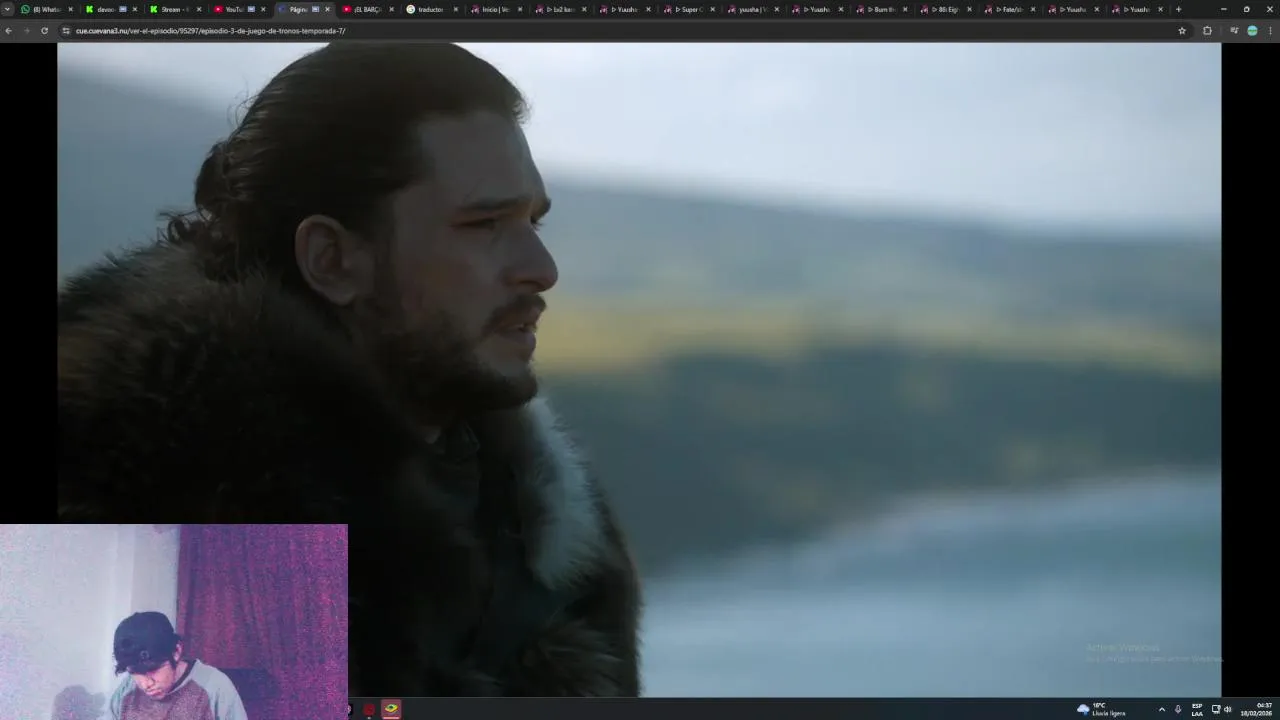This screenshot has width=1280, height=720.
Task: Open the browser extensions menu
Action: [1207, 31]
